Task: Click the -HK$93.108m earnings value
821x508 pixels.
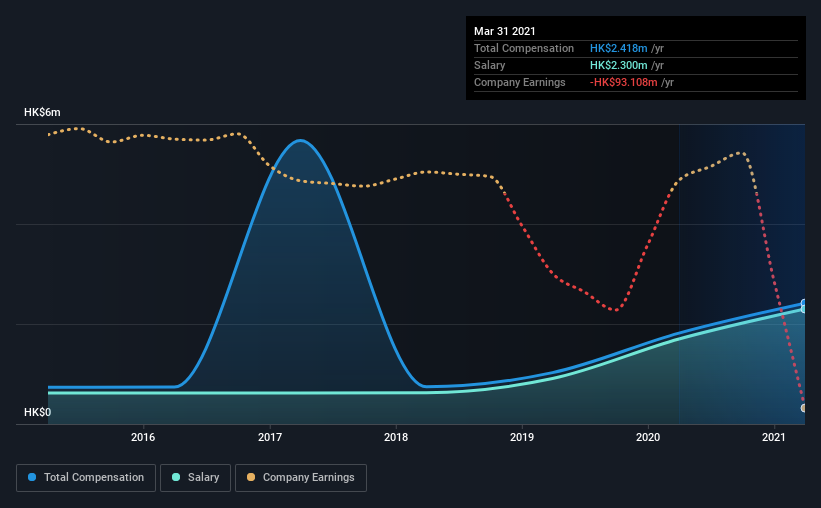Action: pos(624,82)
